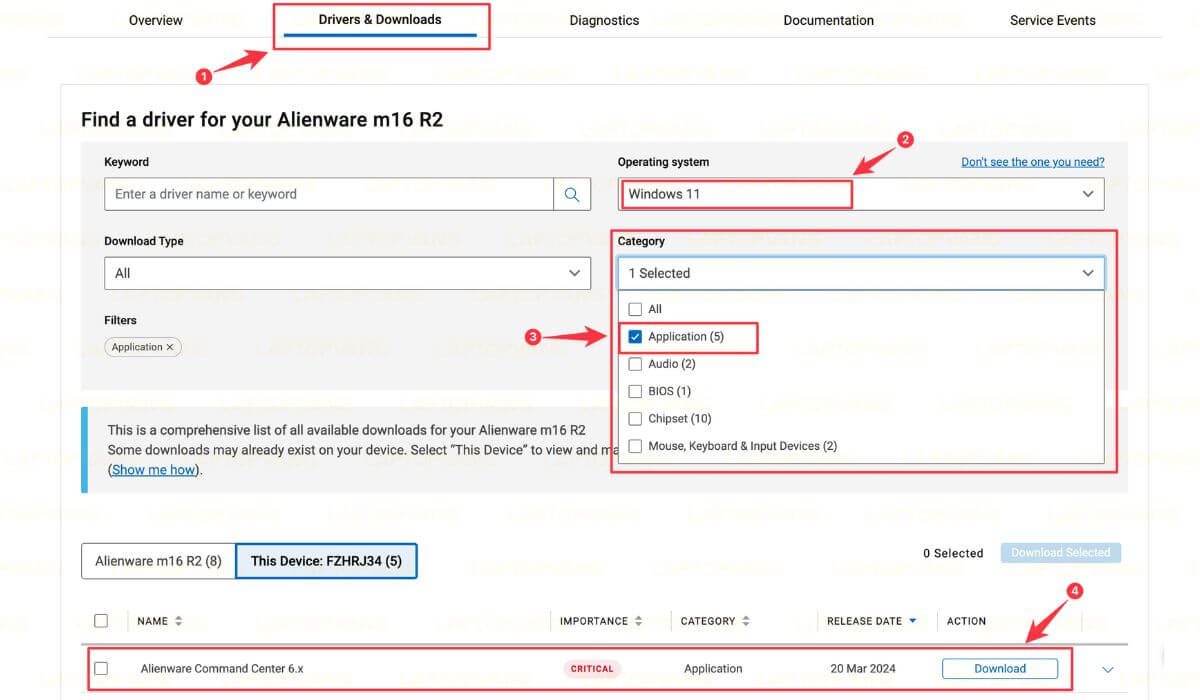Expand Alienware Command Center row details chevron
This screenshot has height=700, width=1200.
click(x=1107, y=669)
